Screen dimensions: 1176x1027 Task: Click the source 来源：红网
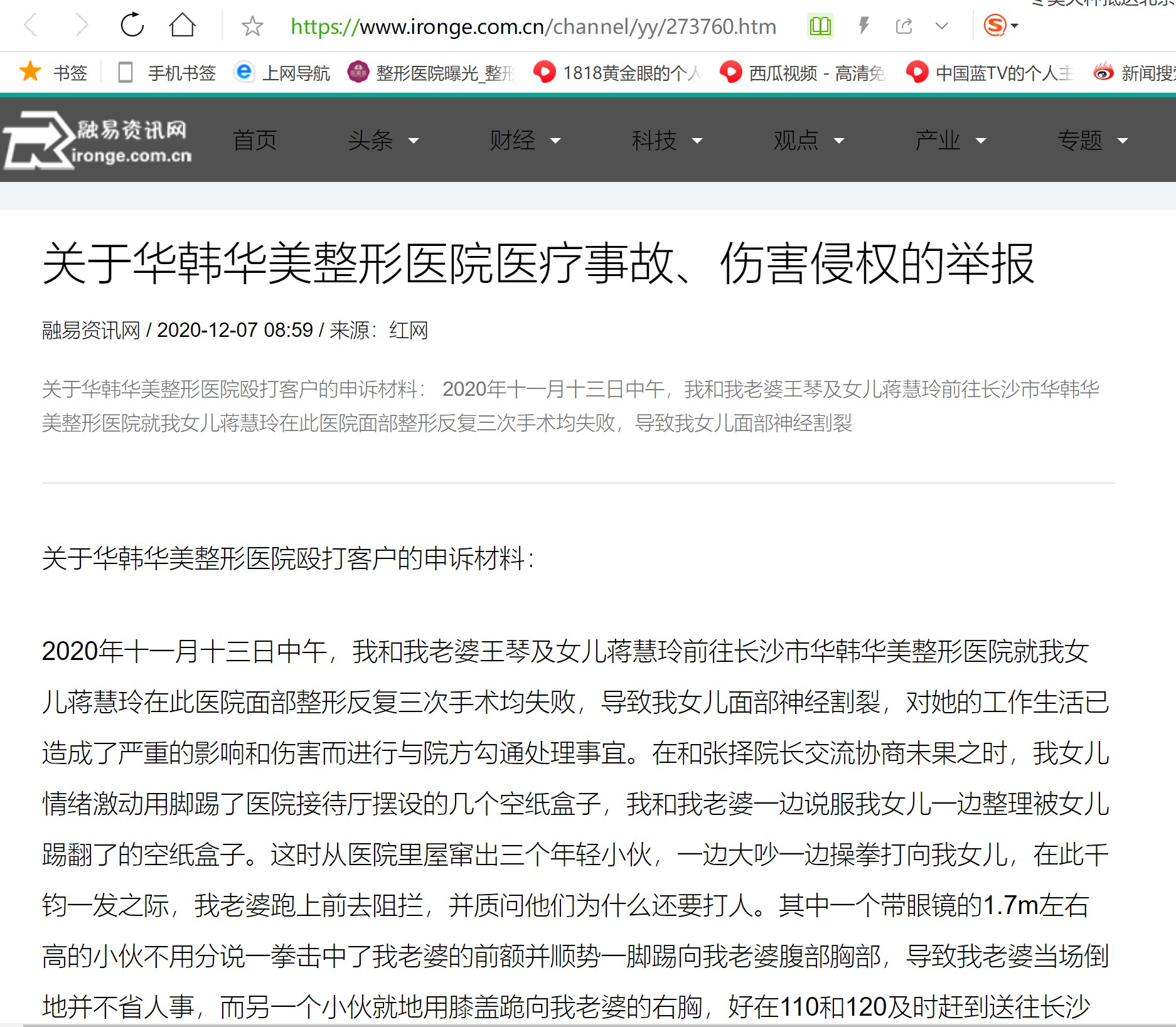pos(379,330)
